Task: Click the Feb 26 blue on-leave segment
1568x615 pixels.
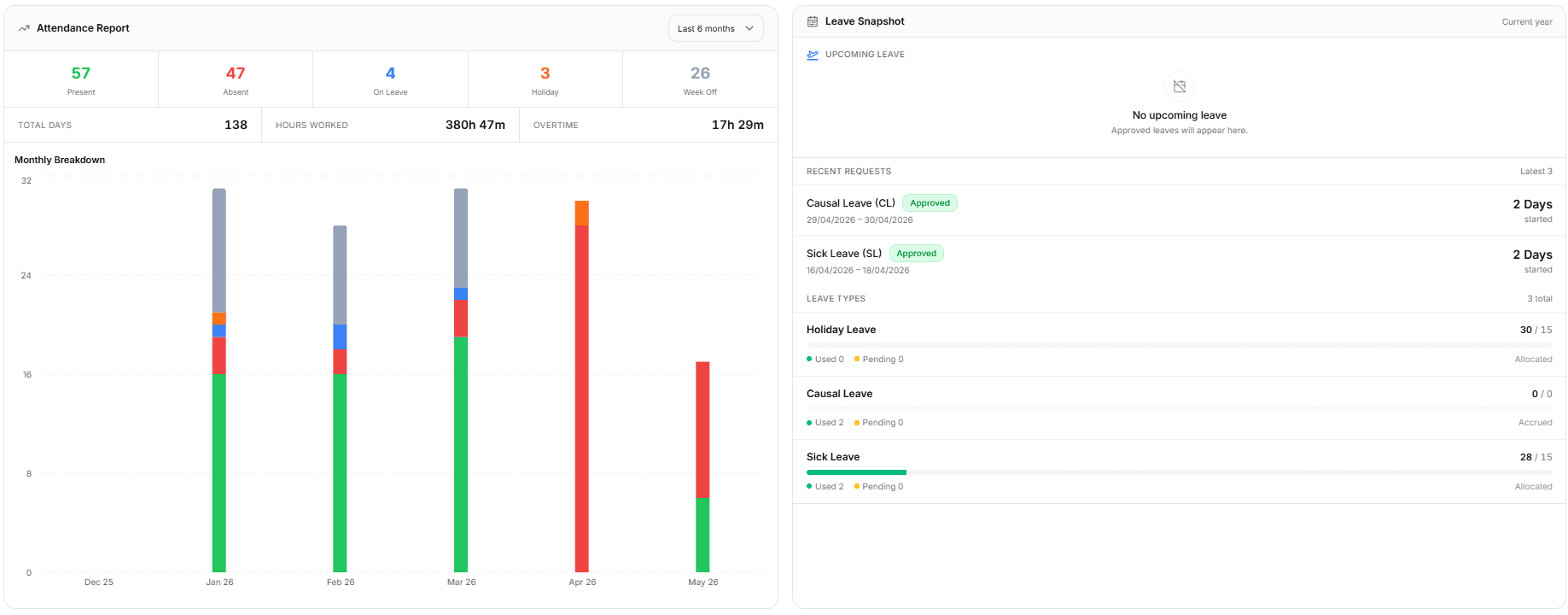Action: point(340,337)
